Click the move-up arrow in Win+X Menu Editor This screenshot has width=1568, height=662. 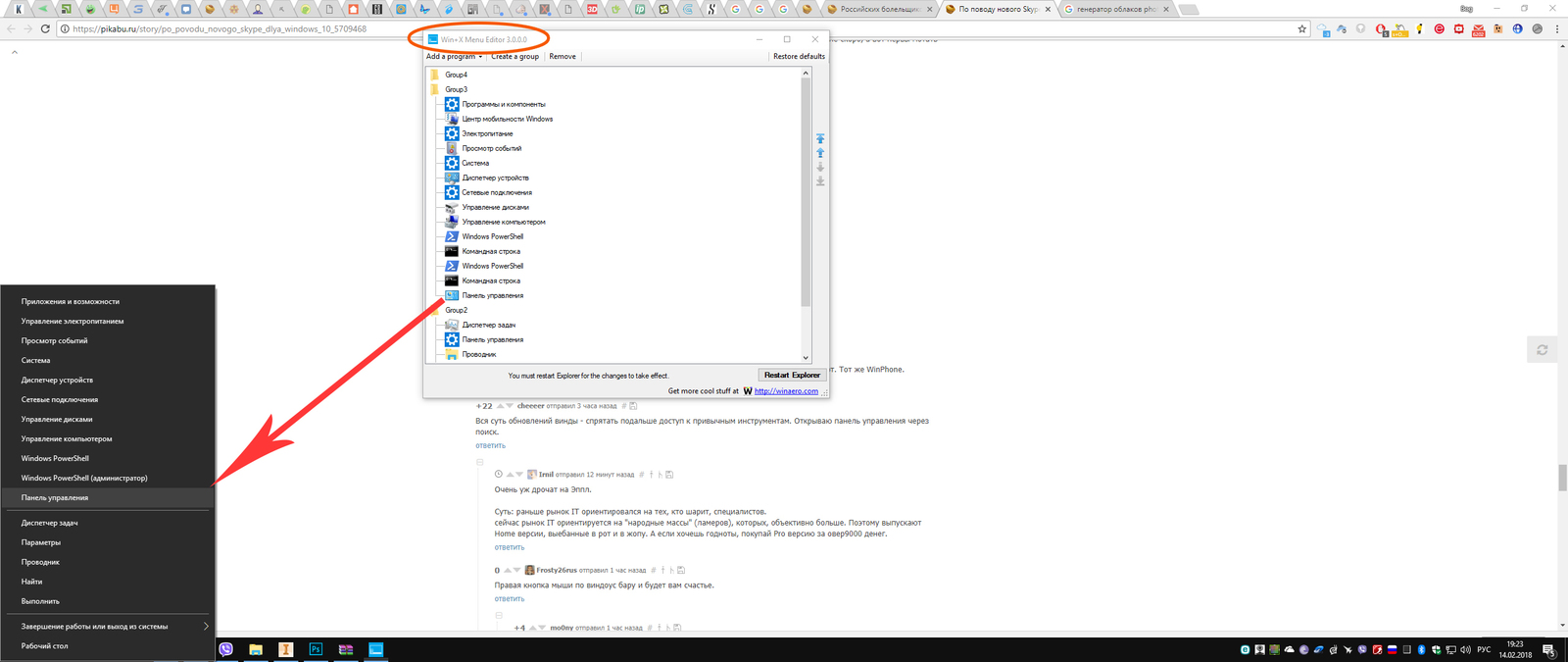coord(820,153)
